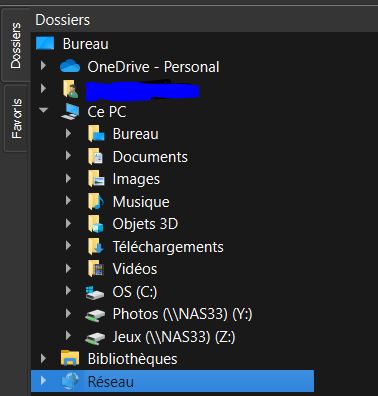Viewport: 378px width, 396px height.
Task: Switch to the Favoris side tab
Action: (16, 118)
